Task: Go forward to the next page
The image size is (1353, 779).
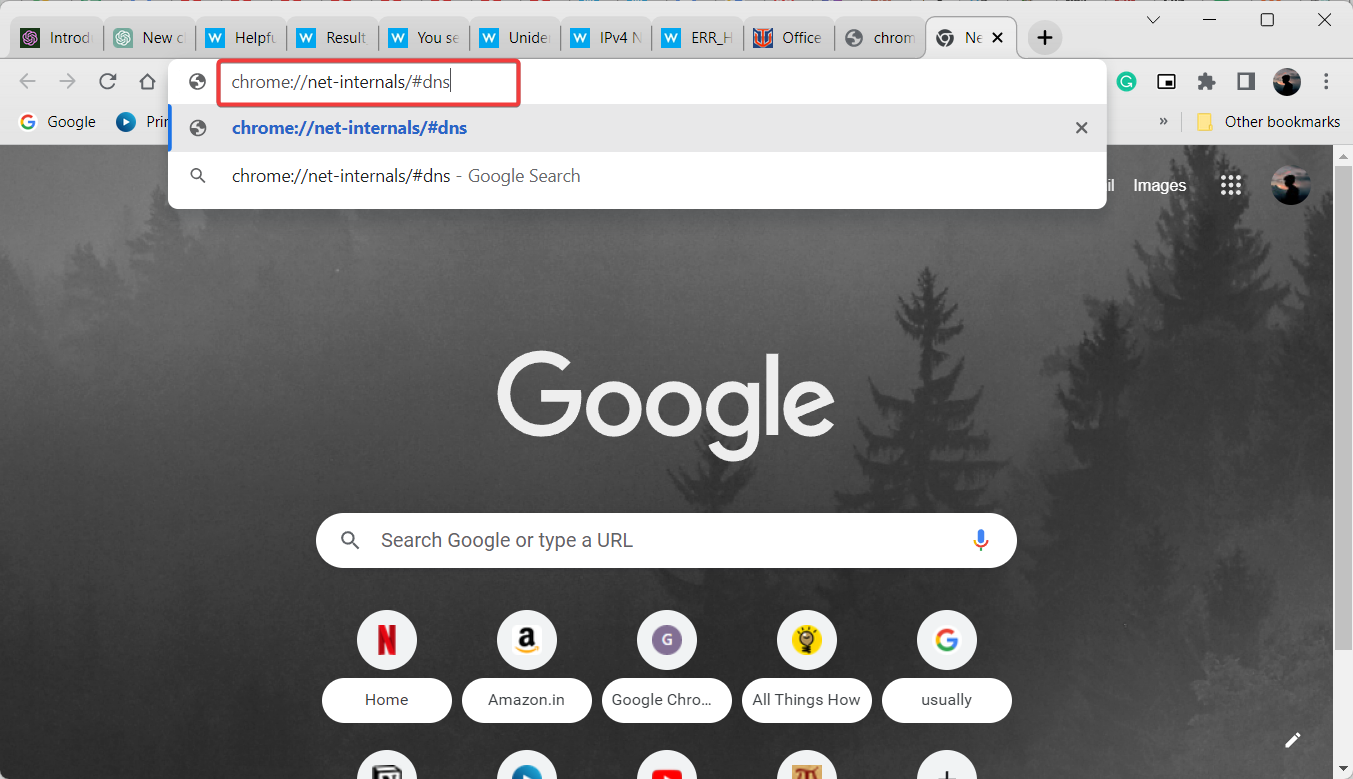Action: [x=68, y=82]
